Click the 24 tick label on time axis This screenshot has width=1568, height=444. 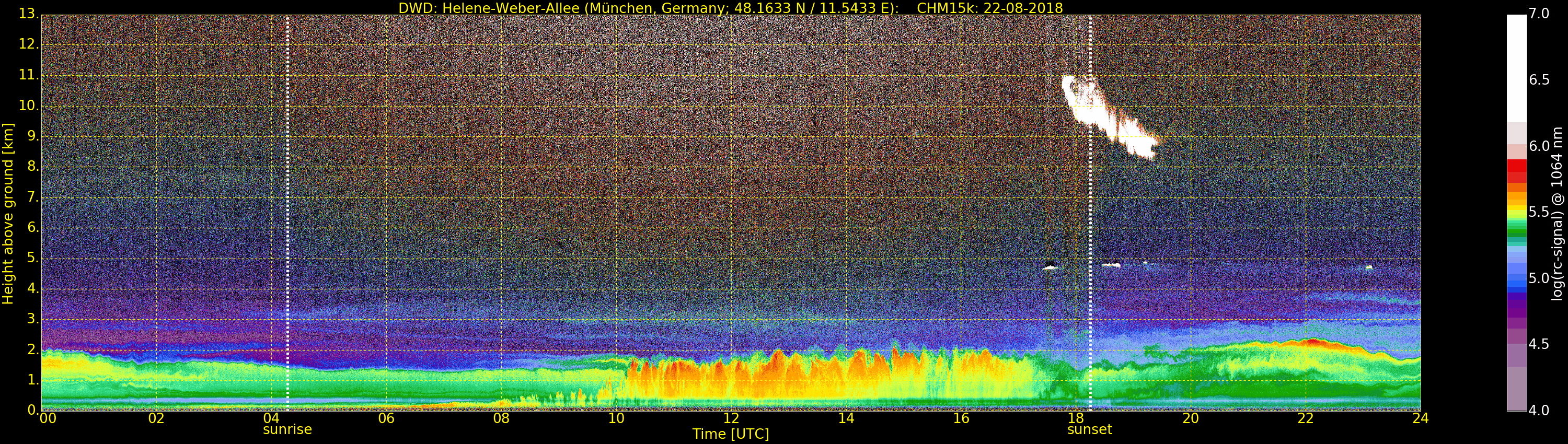point(1420,418)
